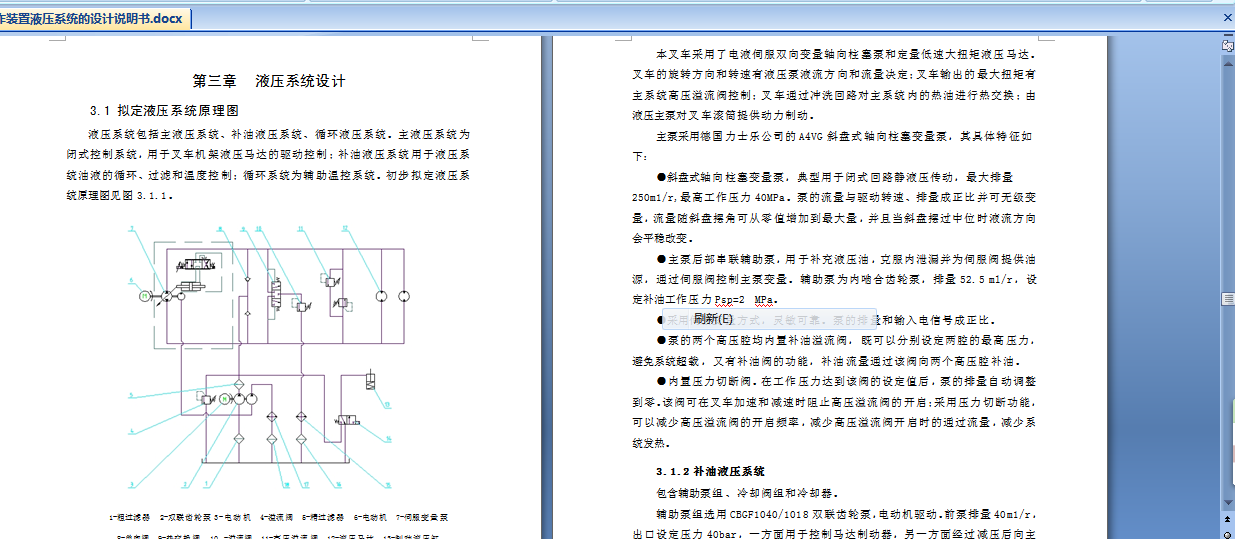Close the document with the top-right X
Image resolution: width=1235 pixels, height=539 pixels.
click(1228, 17)
